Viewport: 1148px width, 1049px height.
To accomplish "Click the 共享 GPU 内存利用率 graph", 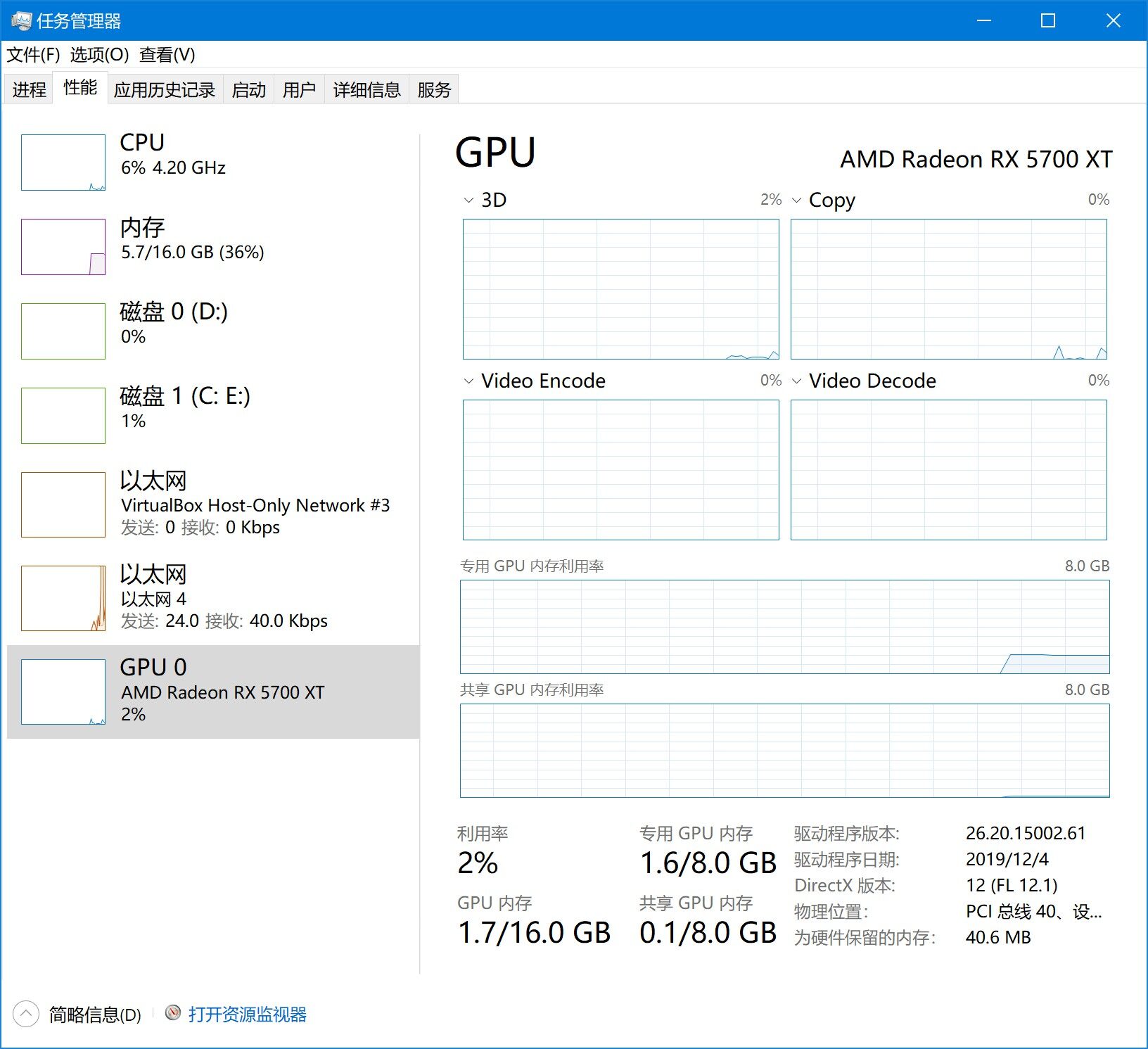I will [785, 751].
